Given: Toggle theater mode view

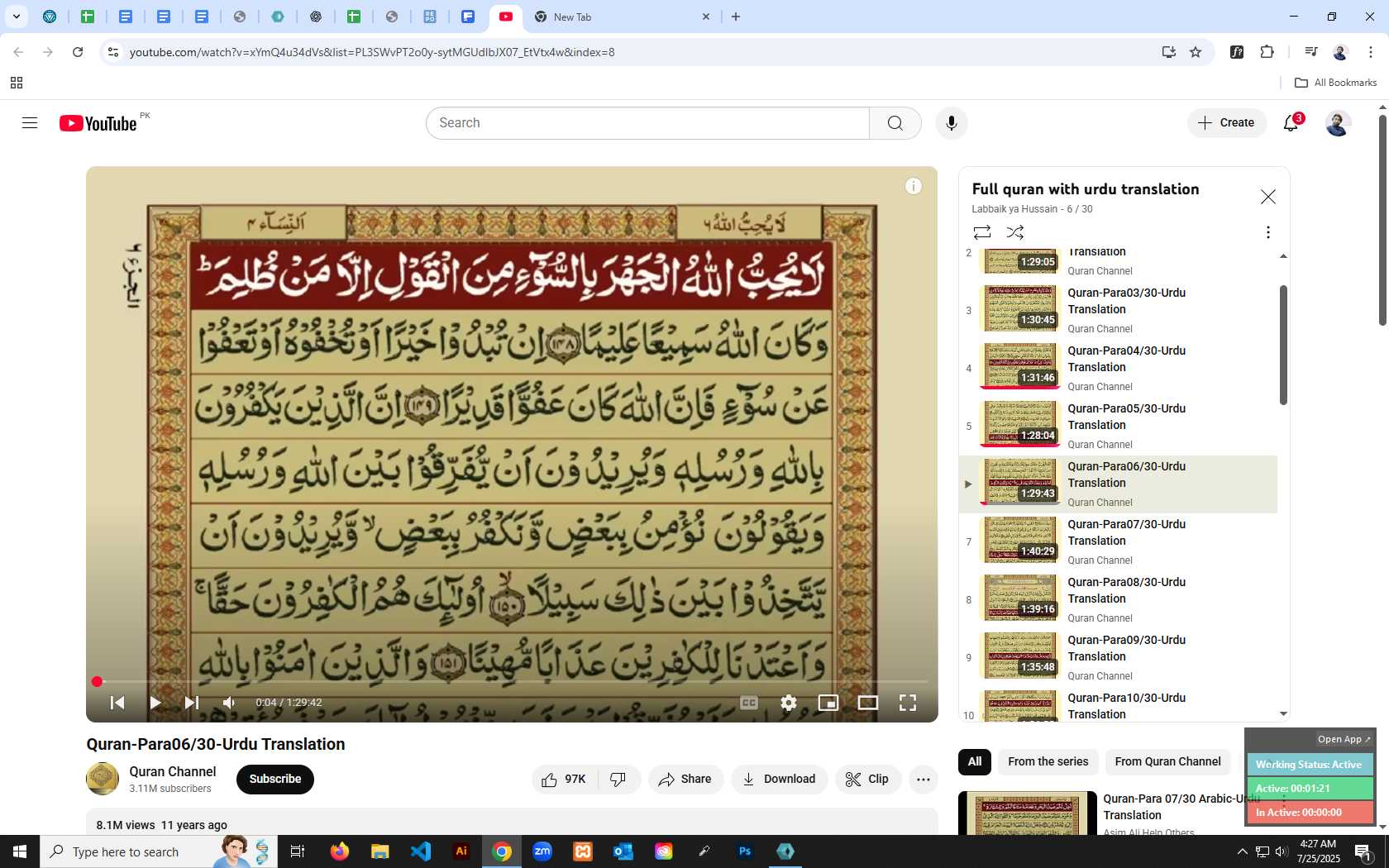Looking at the screenshot, I should tap(868, 703).
